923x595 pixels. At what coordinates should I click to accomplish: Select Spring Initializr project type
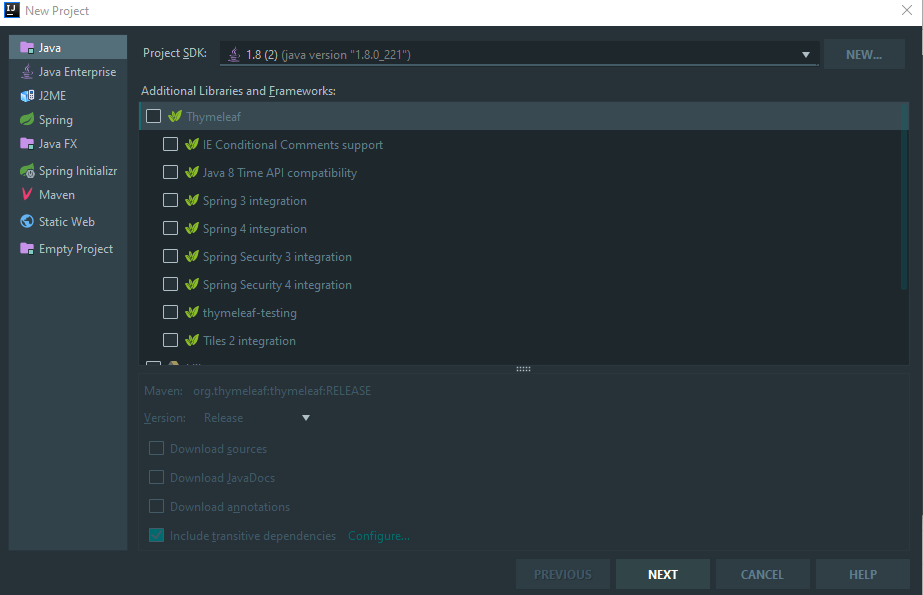tap(68, 171)
